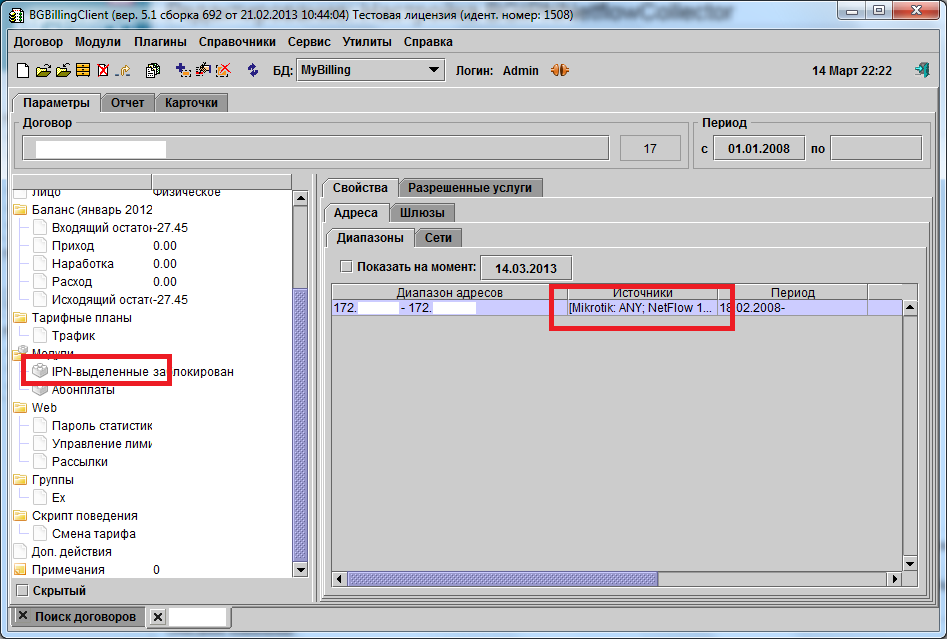The height and width of the screenshot is (639, 947).
Task: Click the curved orange arrow toolbar icon
Action: click(124, 71)
